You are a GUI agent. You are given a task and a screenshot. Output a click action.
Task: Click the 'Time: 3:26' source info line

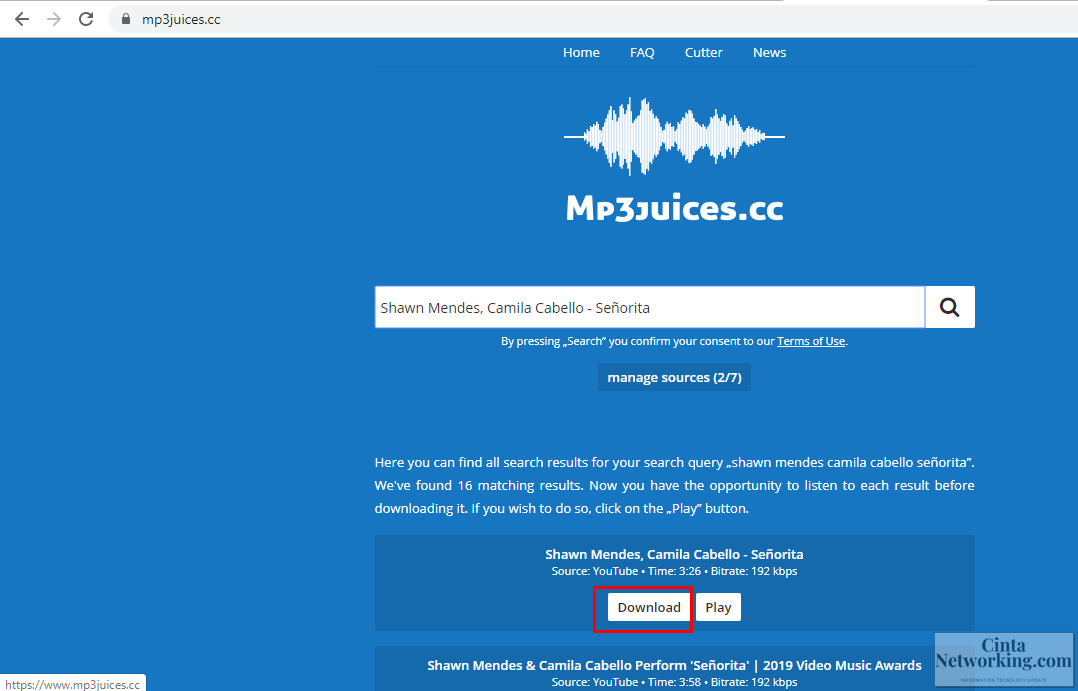tap(674, 571)
